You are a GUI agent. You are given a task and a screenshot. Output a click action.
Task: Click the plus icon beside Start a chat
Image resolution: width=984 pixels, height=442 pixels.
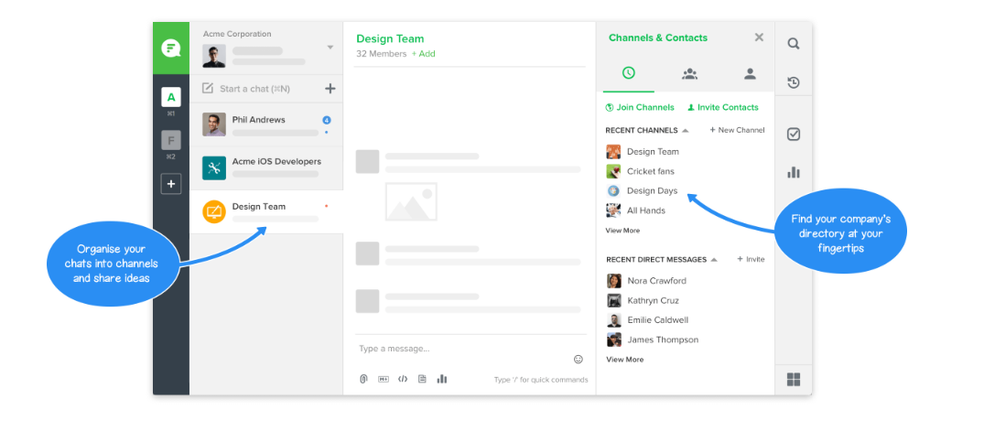(330, 89)
